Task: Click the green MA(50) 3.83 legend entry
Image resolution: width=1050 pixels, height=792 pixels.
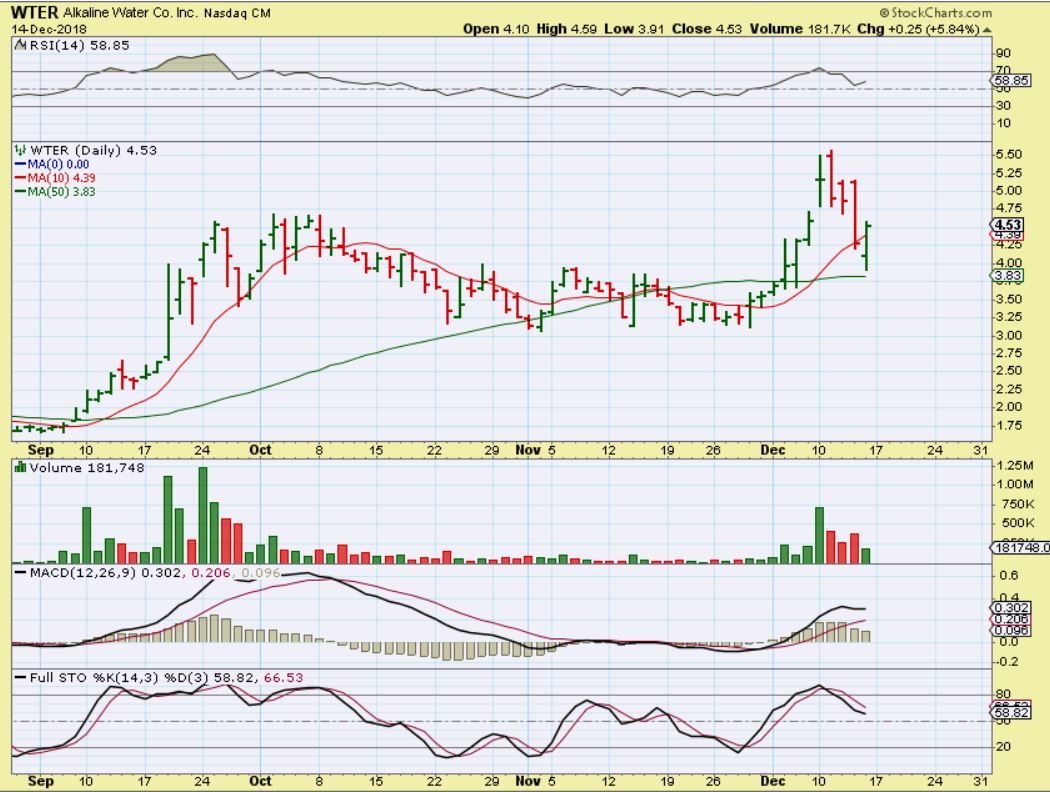Action: point(55,191)
